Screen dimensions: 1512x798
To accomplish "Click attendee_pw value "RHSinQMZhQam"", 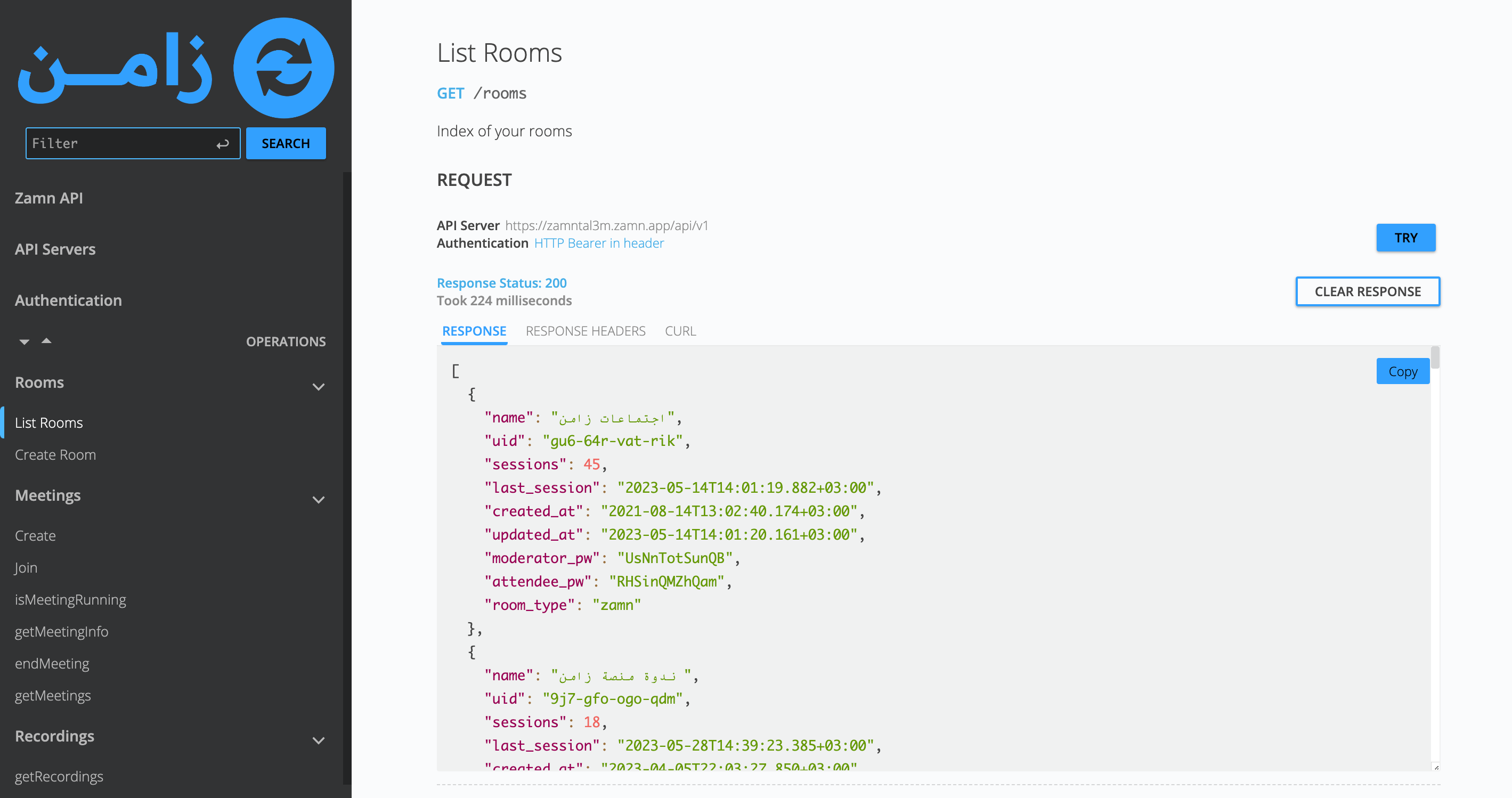I will pos(666,582).
